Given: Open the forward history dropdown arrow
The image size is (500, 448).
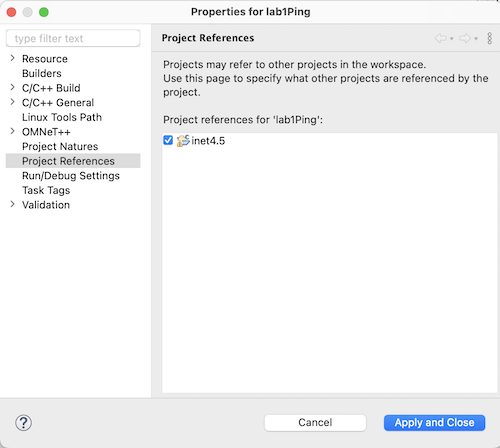Looking at the screenshot, I should pos(476,39).
